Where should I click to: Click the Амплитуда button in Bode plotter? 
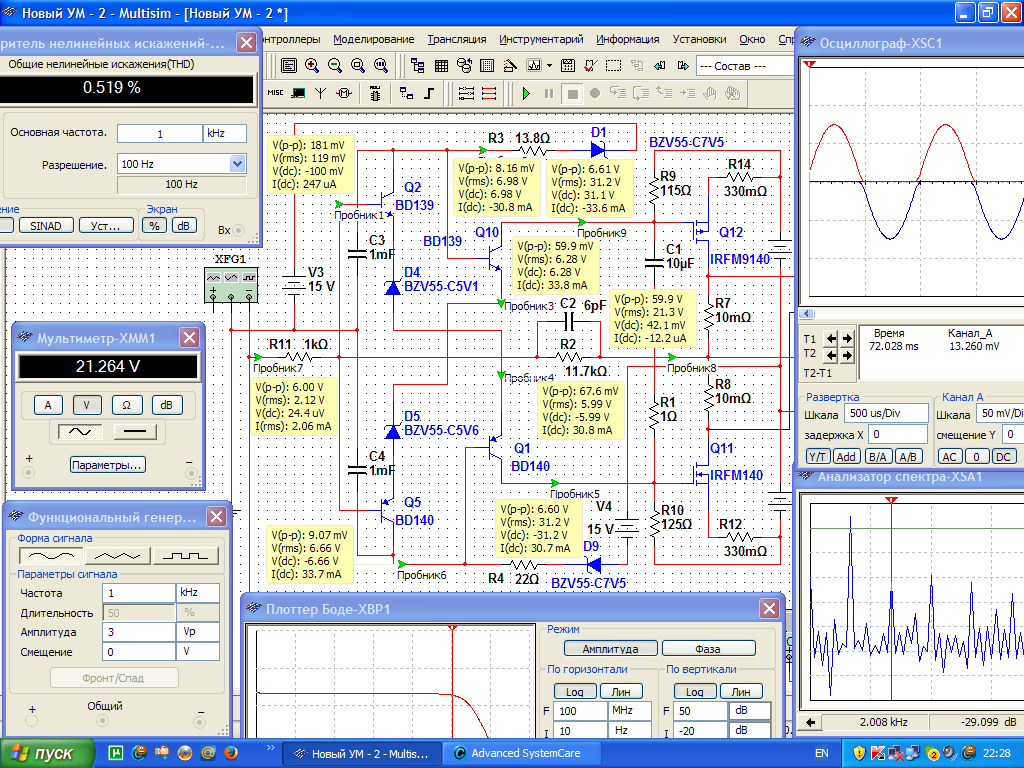pos(611,648)
